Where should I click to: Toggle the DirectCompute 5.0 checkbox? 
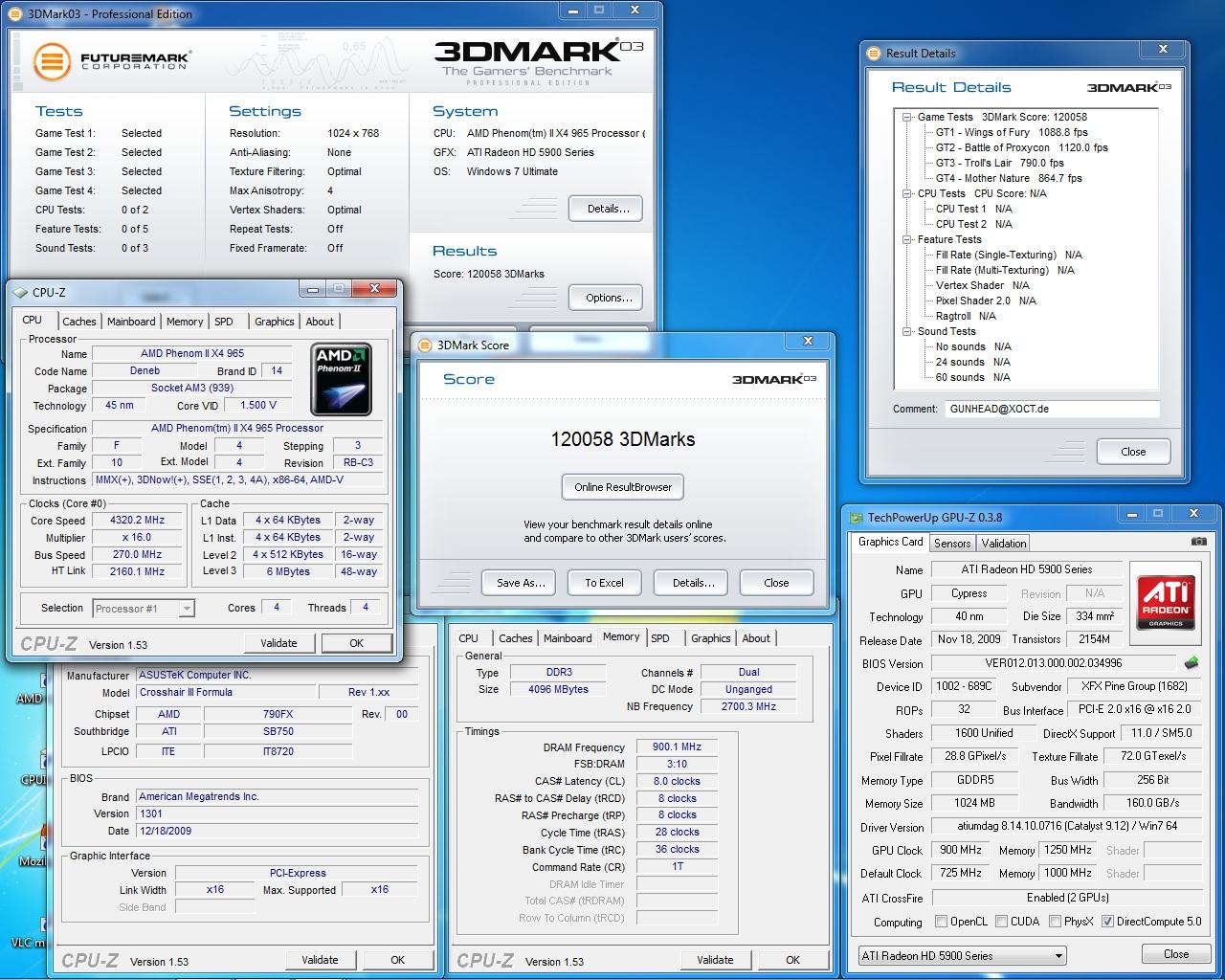1107,922
